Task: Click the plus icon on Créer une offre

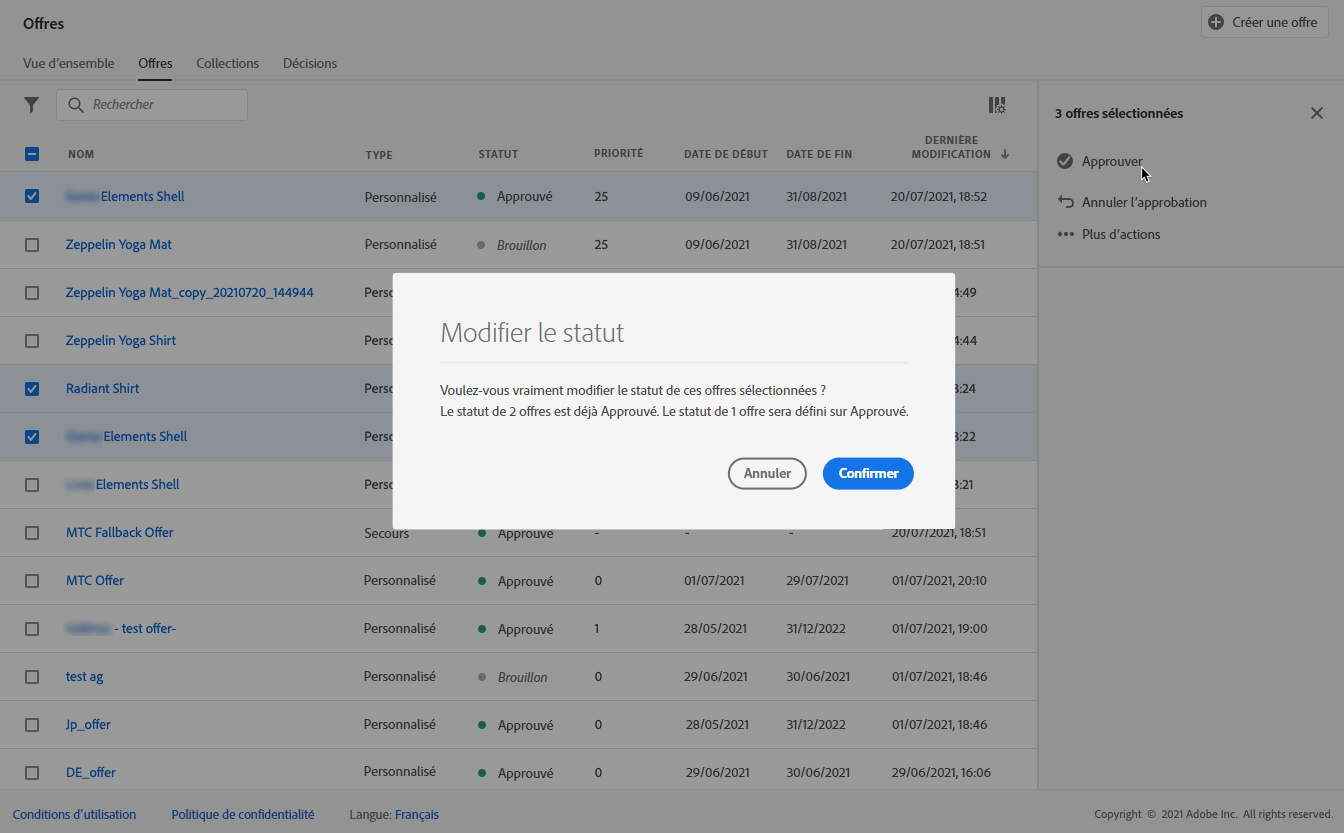Action: (x=1216, y=22)
